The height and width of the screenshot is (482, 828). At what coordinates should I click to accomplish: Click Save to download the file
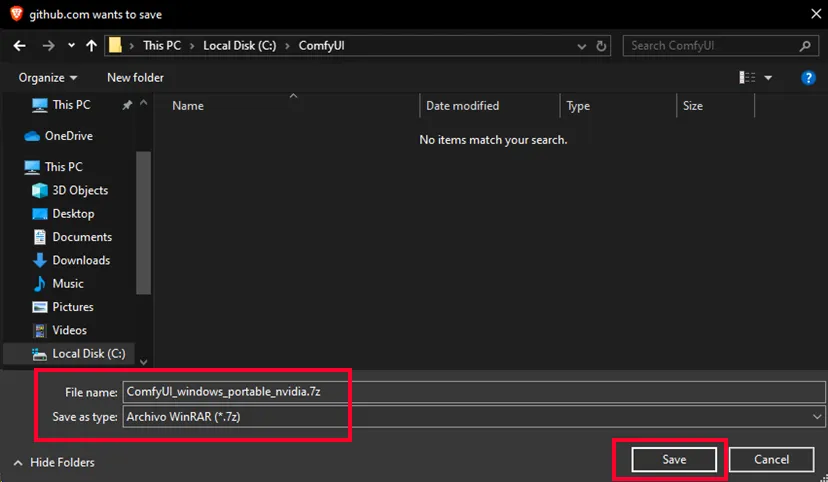674,460
